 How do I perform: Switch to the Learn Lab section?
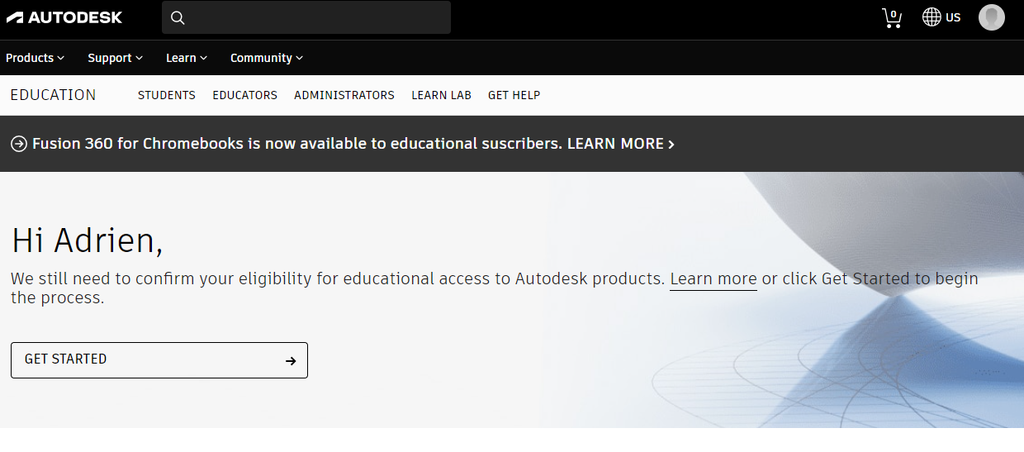(441, 95)
